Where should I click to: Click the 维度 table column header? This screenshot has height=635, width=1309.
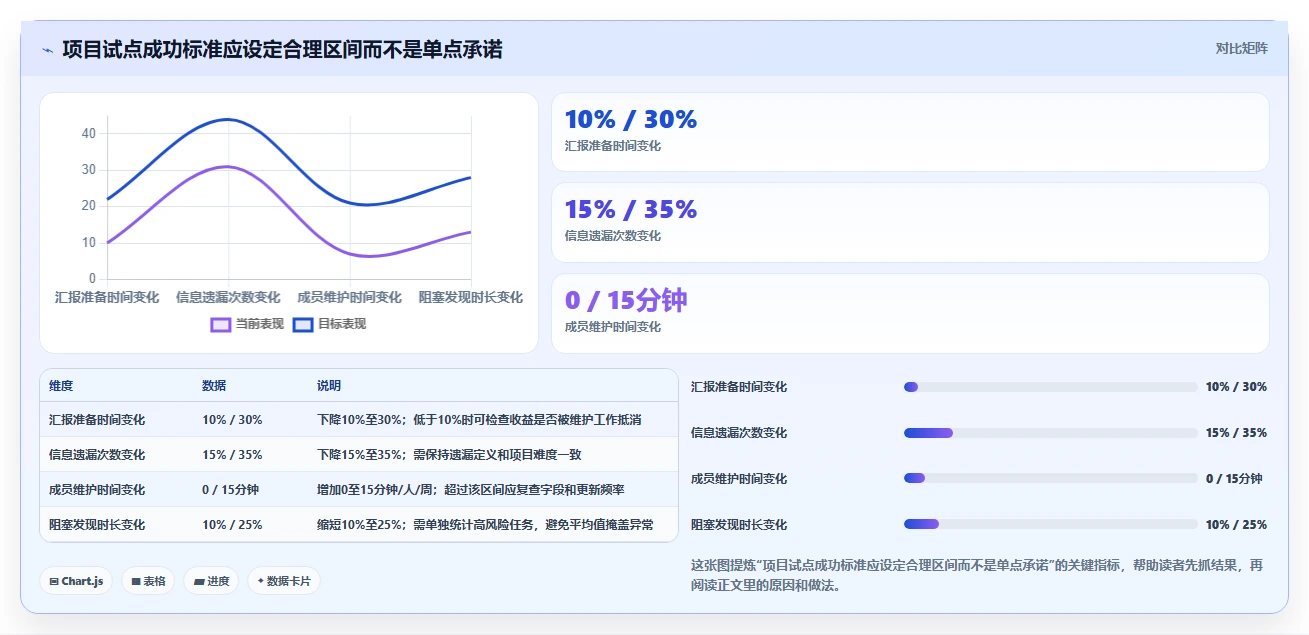tap(61, 386)
